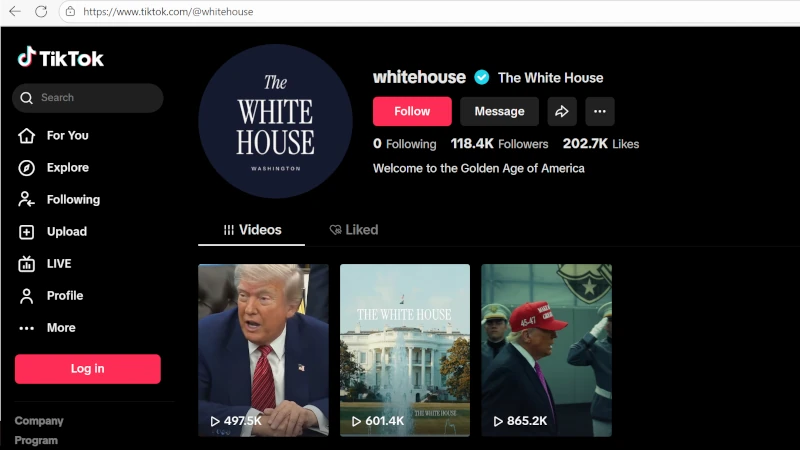Open the 865.2K views video thumbnail
The width and height of the screenshot is (800, 450).
tap(546, 350)
